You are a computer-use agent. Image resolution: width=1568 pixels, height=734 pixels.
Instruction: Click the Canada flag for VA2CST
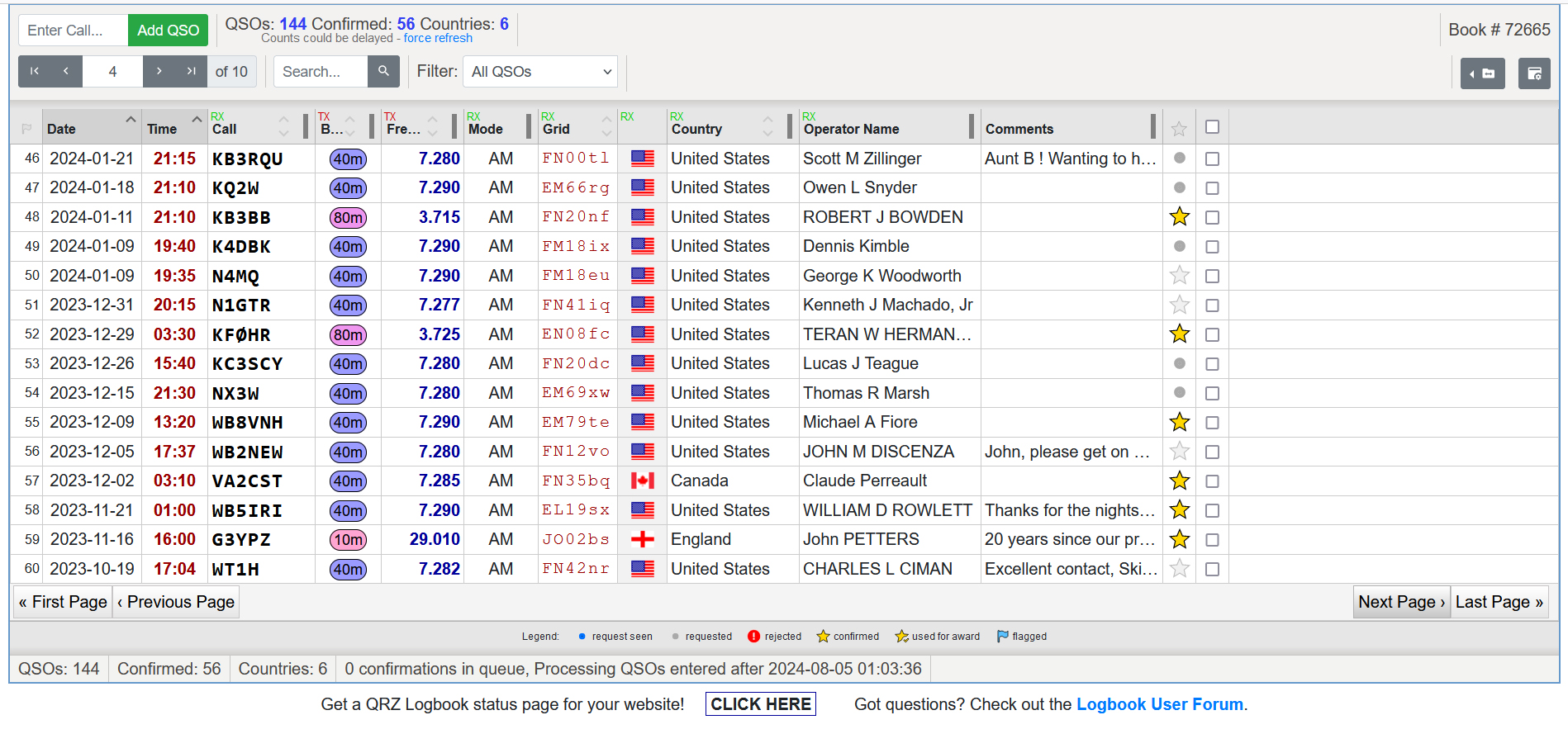click(643, 481)
